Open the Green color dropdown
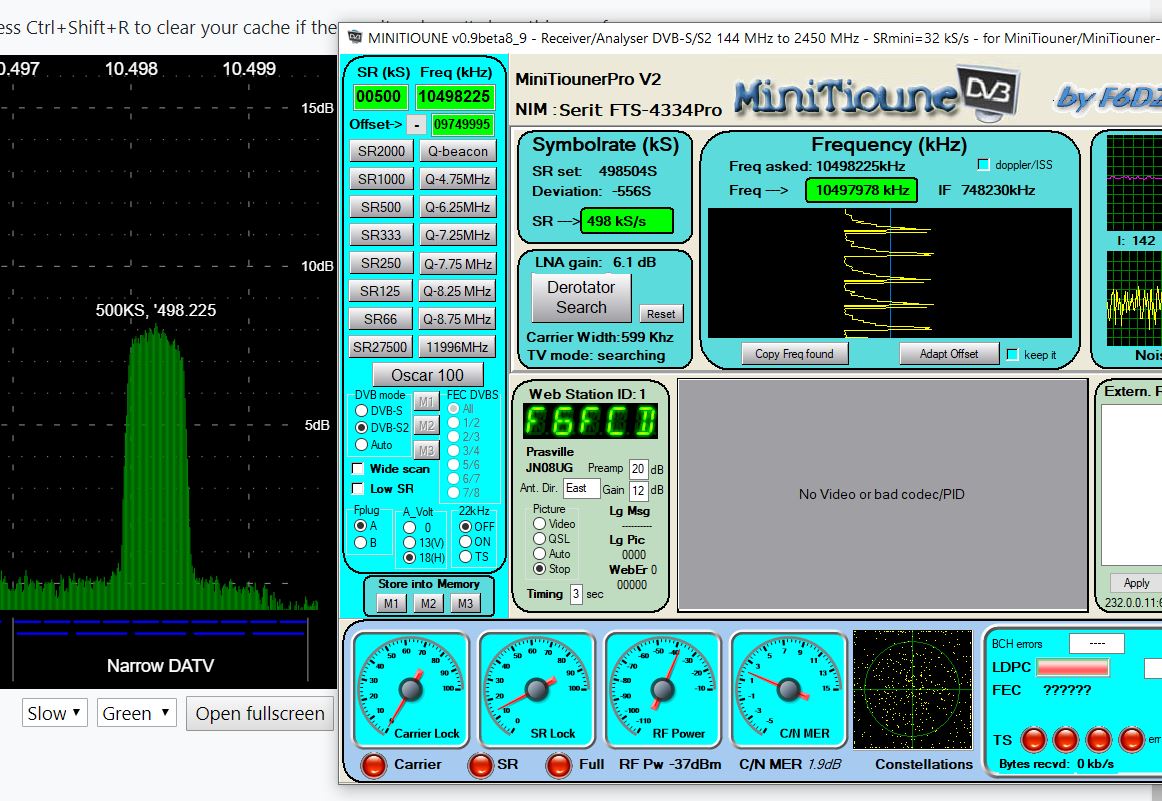This screenshot has width=1162, height=801. pos(136,713)
